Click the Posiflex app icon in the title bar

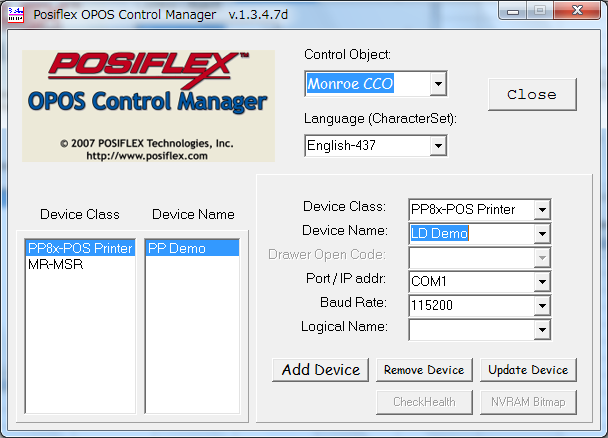[x=16, y=15]
